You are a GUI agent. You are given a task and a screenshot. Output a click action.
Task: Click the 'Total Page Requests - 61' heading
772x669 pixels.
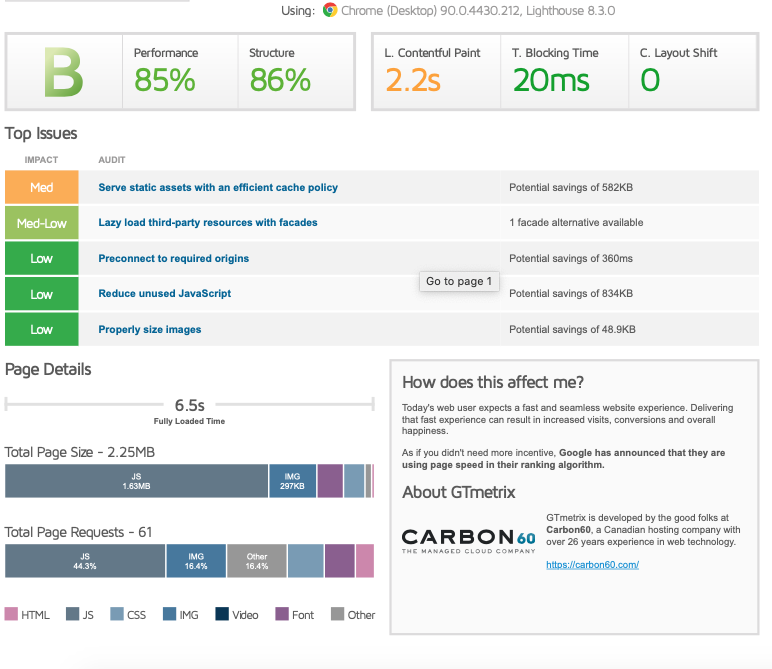(x=78, y=532)
